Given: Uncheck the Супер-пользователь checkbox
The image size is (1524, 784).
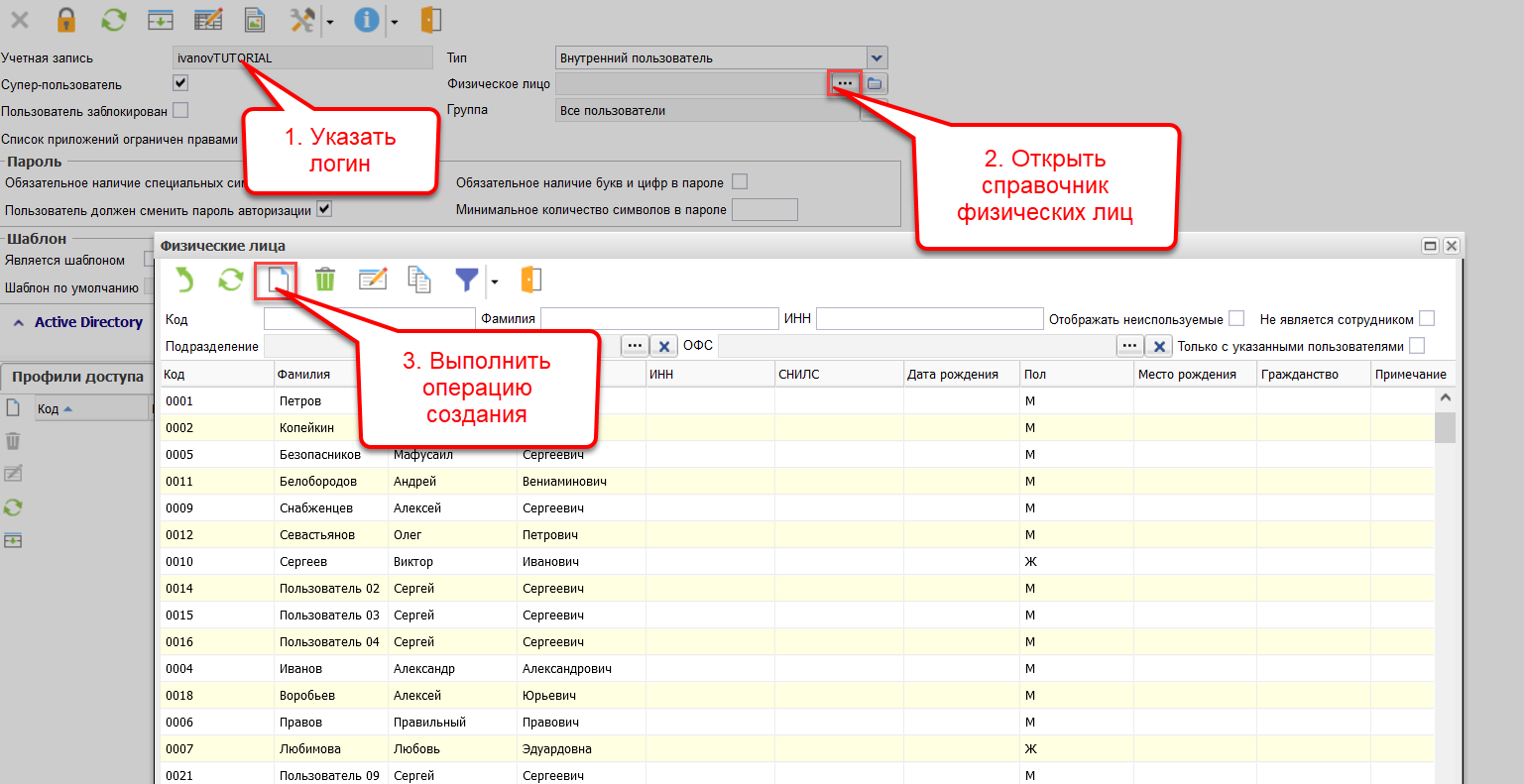Looking at the screenshot, I should point(180,83).
